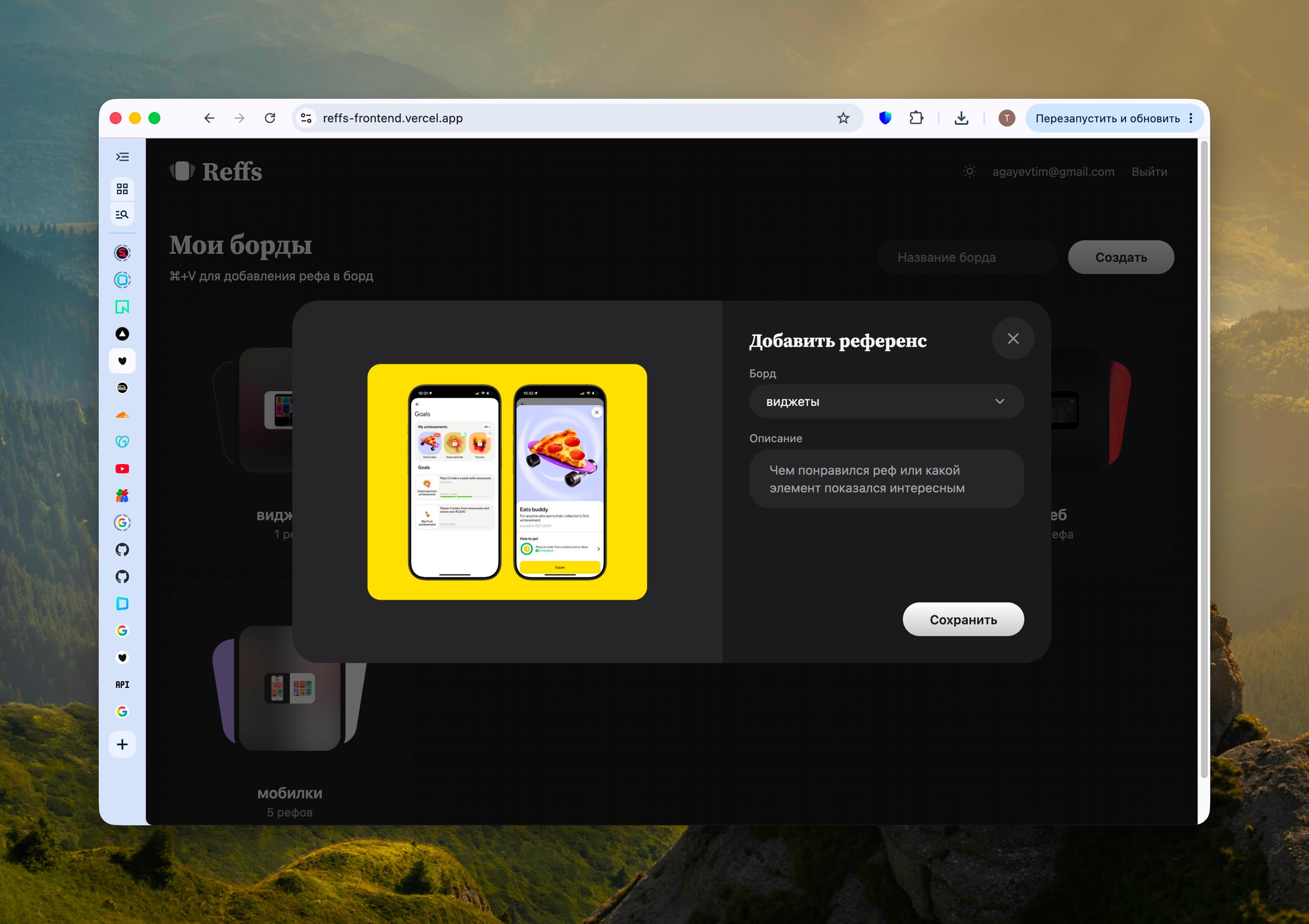Open the browser three-dot menu
1309x924 pixels.
(x=1191, y=118)
